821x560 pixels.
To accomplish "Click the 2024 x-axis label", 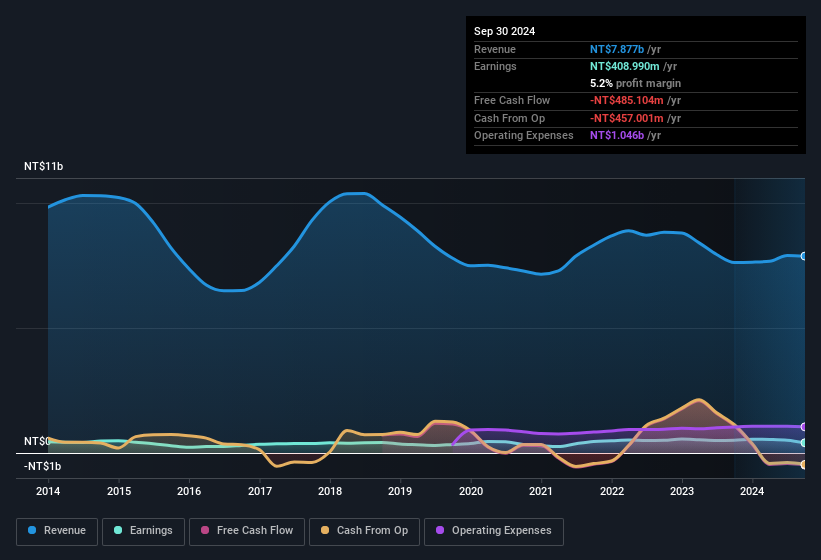I will pos(752,491).
